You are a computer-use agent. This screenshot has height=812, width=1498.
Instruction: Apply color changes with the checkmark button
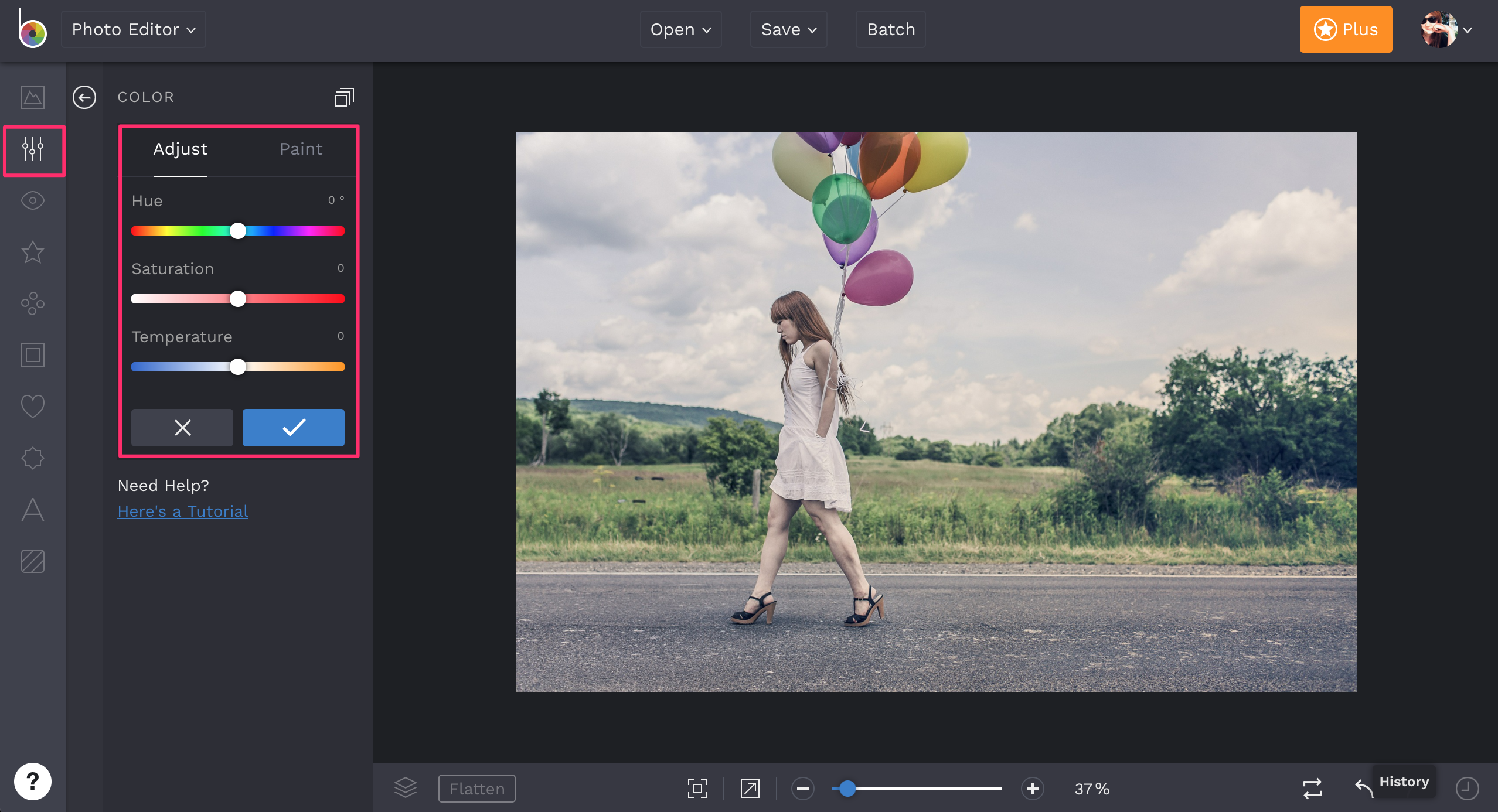(x=294, y=428)
